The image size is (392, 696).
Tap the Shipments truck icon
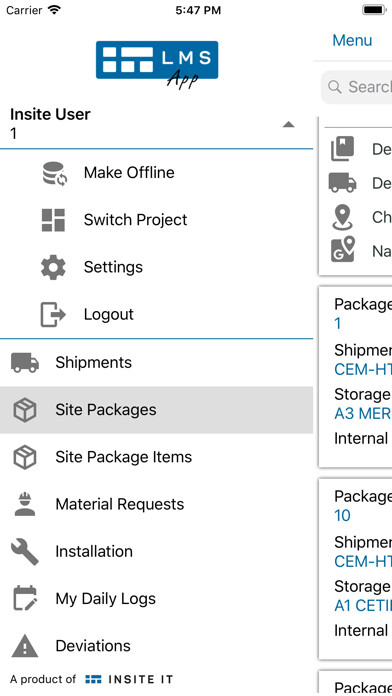tap(24, 363)
